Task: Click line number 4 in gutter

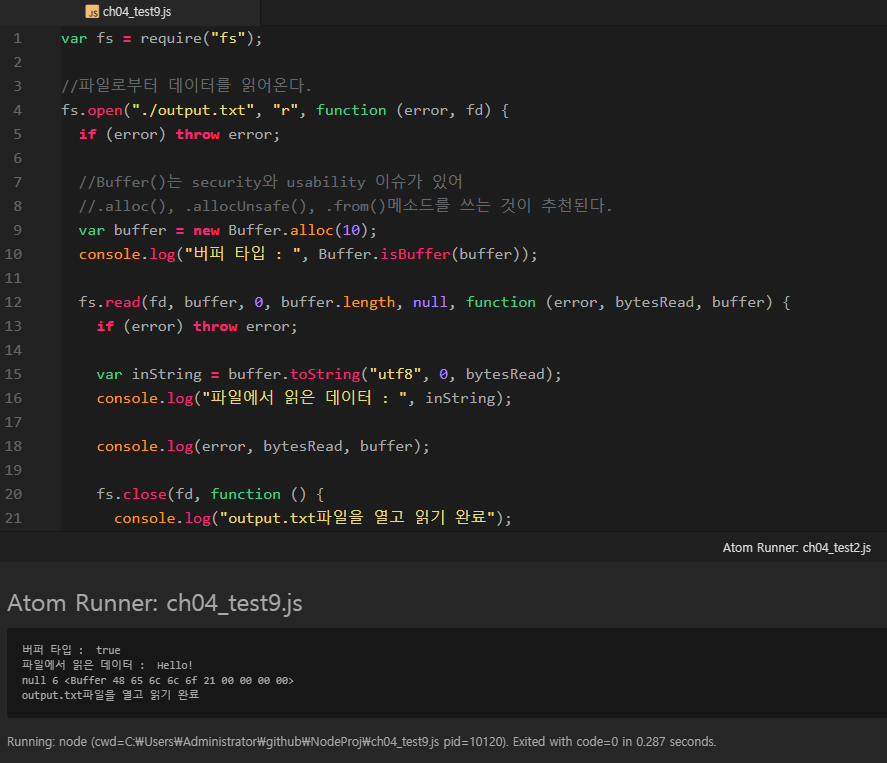Action: coord(18,110)
